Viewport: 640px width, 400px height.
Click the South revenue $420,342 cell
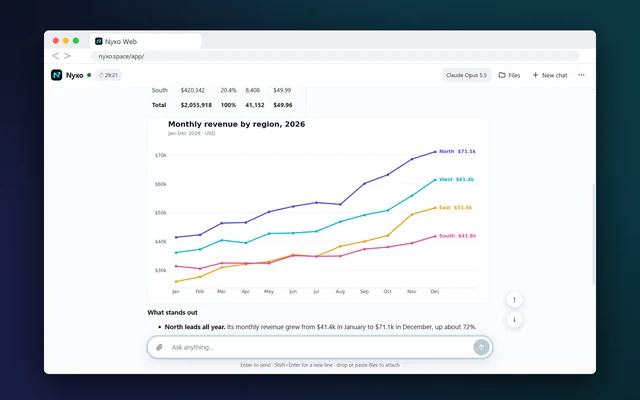click(193, 90)
